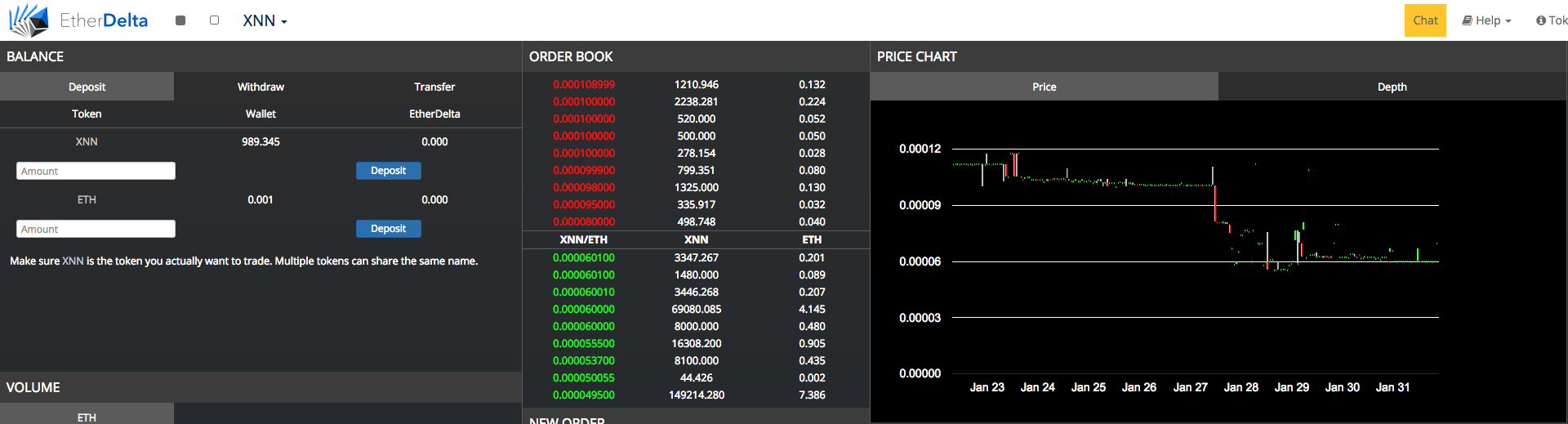Expand the Help dropdown menu
This screenshot has height=424, width=1568.
point(1486,20)
